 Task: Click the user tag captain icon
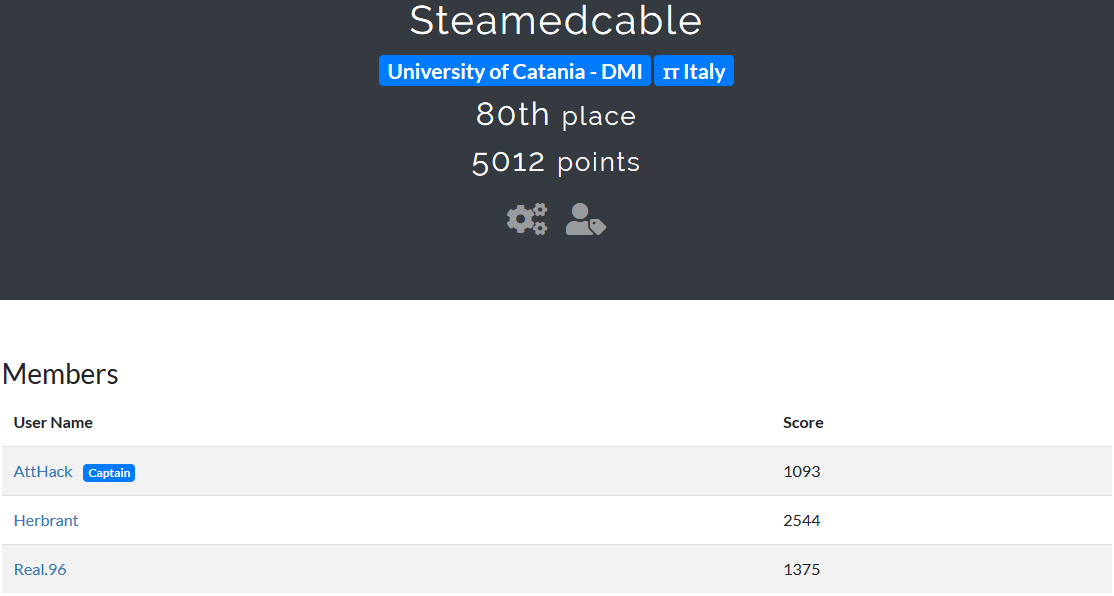click(585, 219)
